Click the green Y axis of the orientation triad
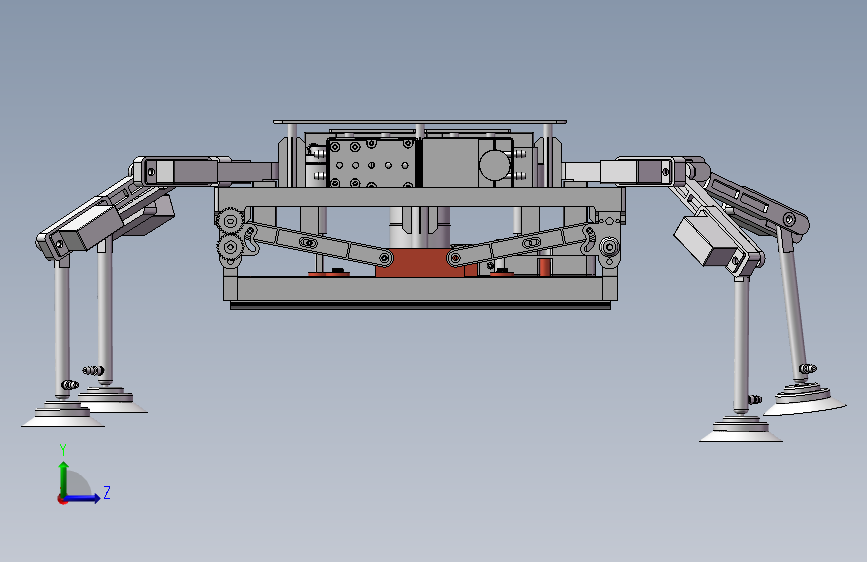The height and width of the screenshot is (562, 867). (x=64, y=477)
